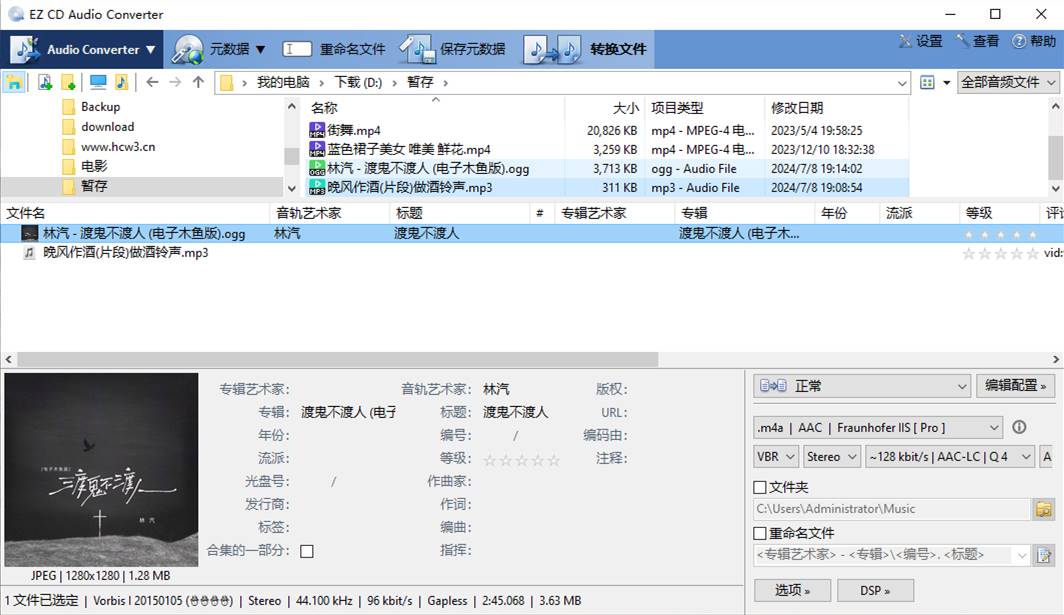
Task: Click the 编辑配置 button
Action: (x=1015, y=385)
